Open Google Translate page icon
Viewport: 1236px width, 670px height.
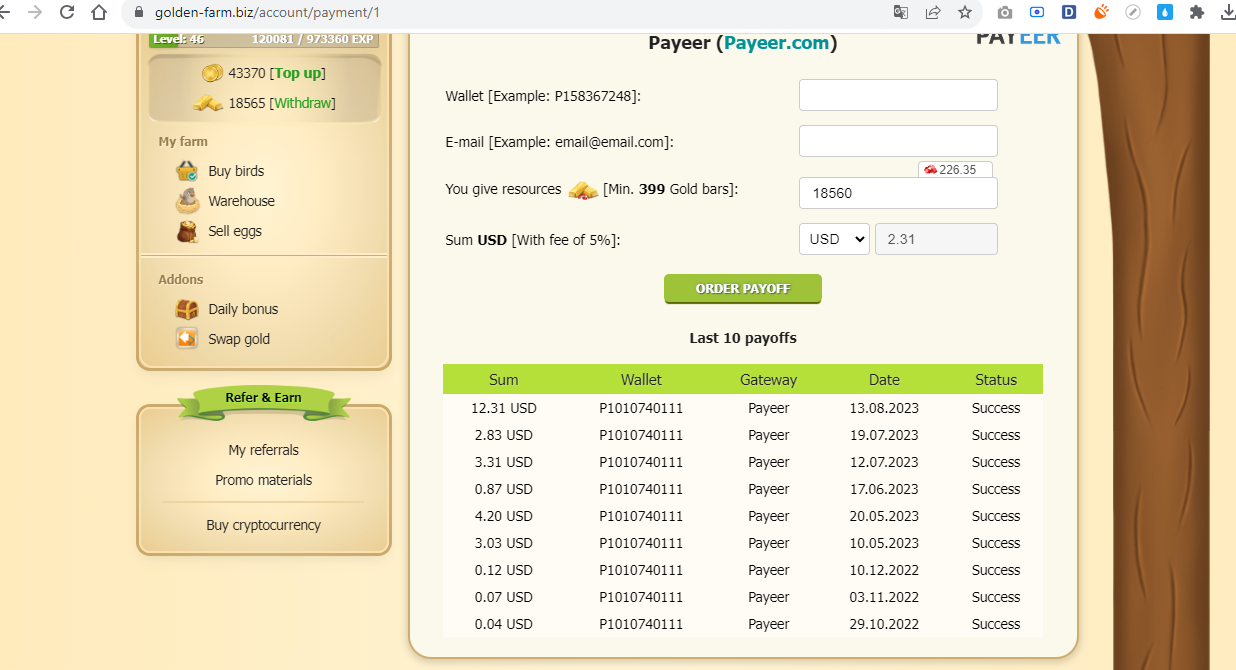pyautogui.click(x=901, y=13)
